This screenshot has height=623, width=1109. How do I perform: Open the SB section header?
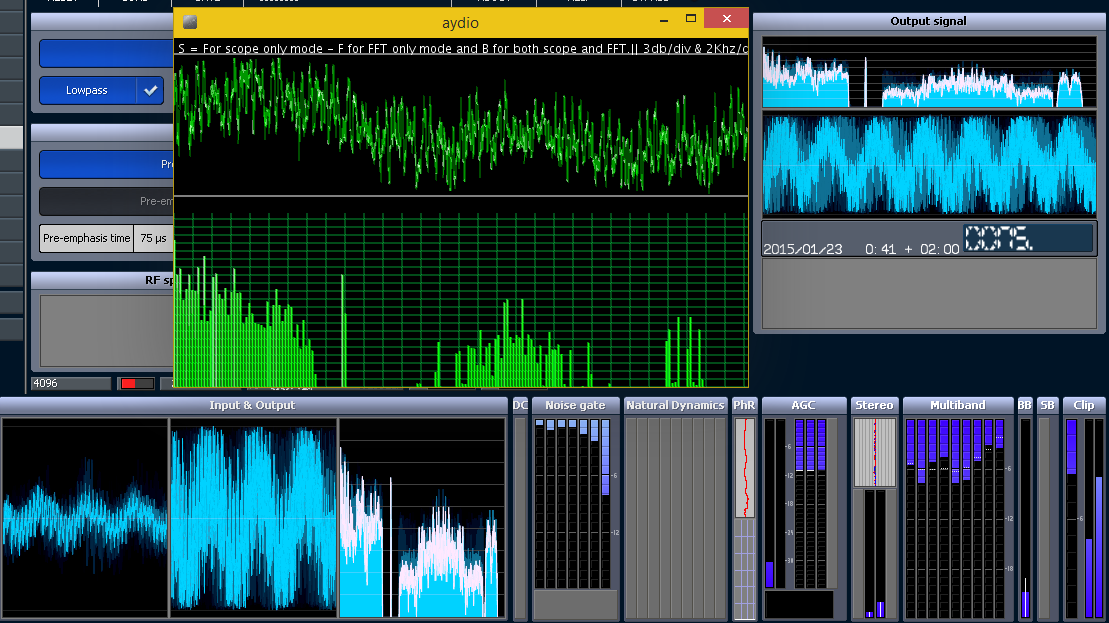[x=1047, y=405]
